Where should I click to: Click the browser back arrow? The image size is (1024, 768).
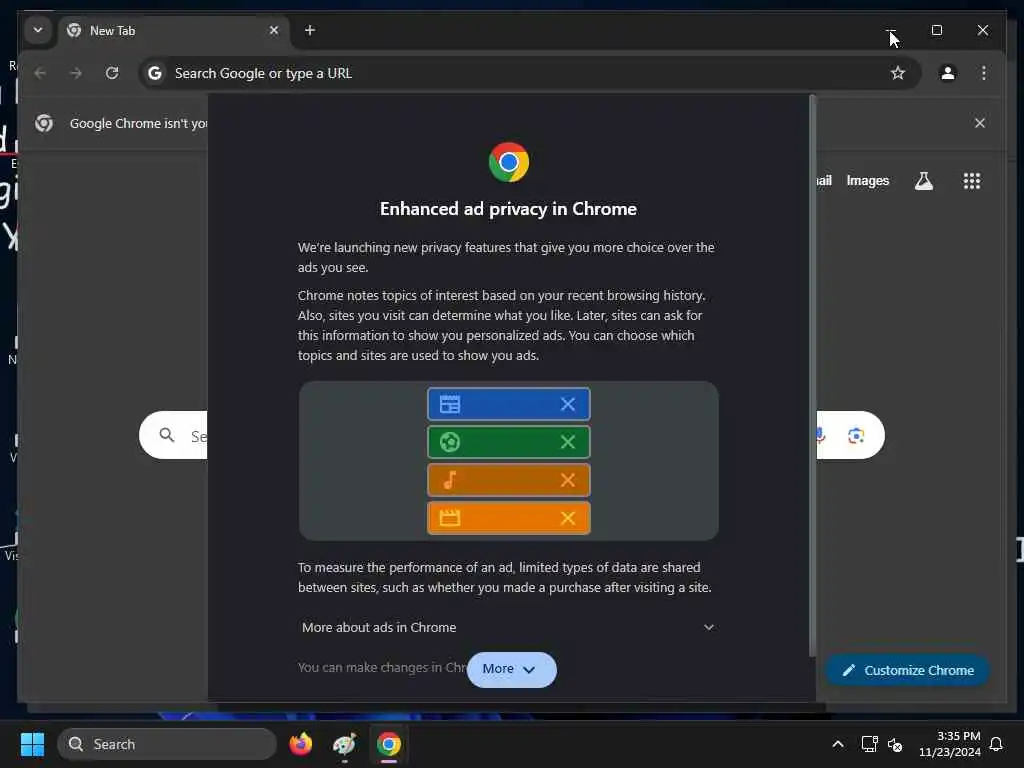click(40, 73)
